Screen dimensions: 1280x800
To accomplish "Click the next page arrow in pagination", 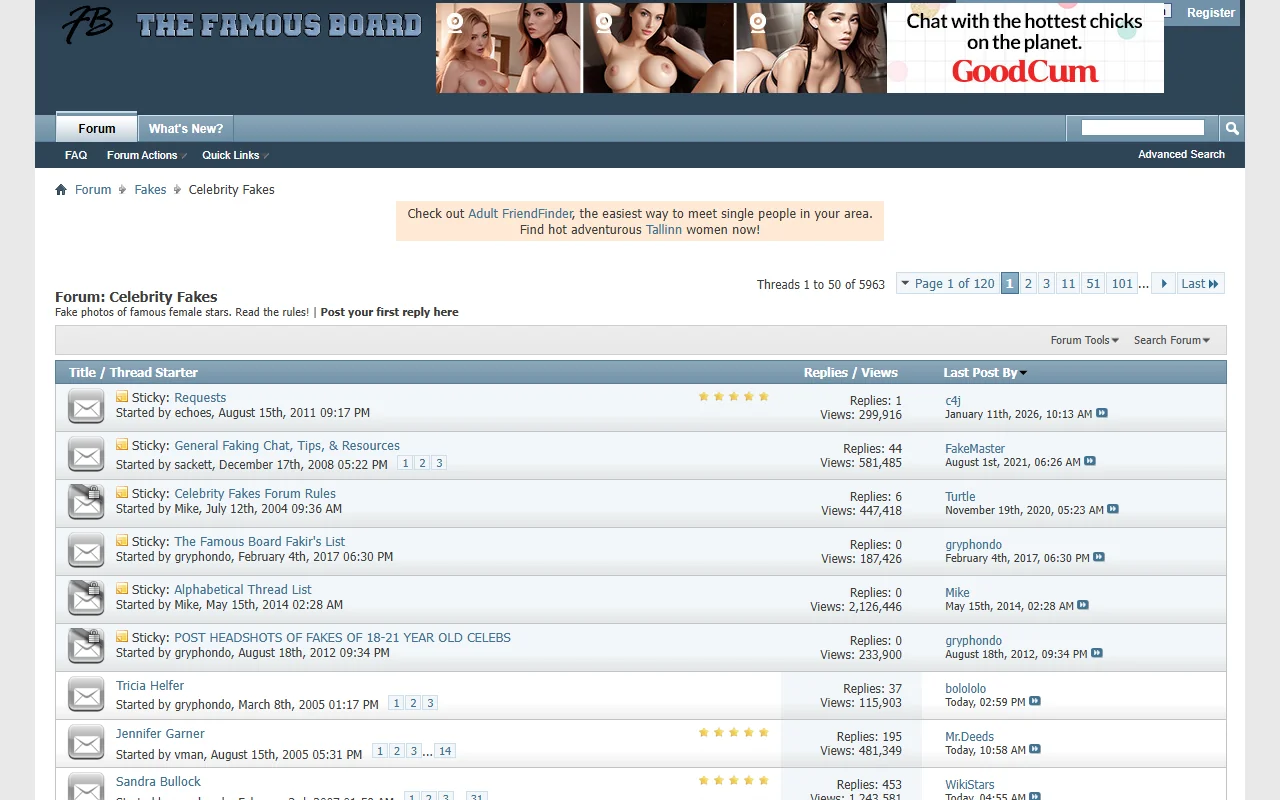I will pyautogui.click(x=1163, y=283).
